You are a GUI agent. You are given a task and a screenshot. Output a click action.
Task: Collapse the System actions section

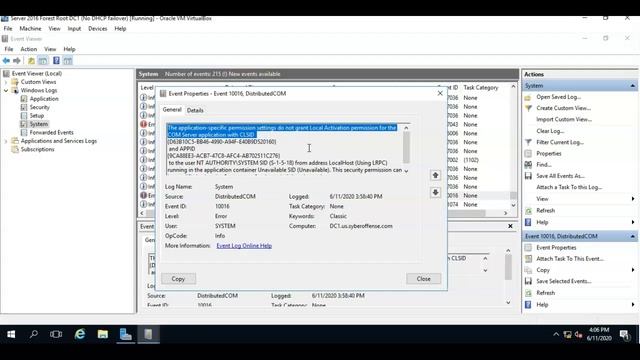point(633,86)
